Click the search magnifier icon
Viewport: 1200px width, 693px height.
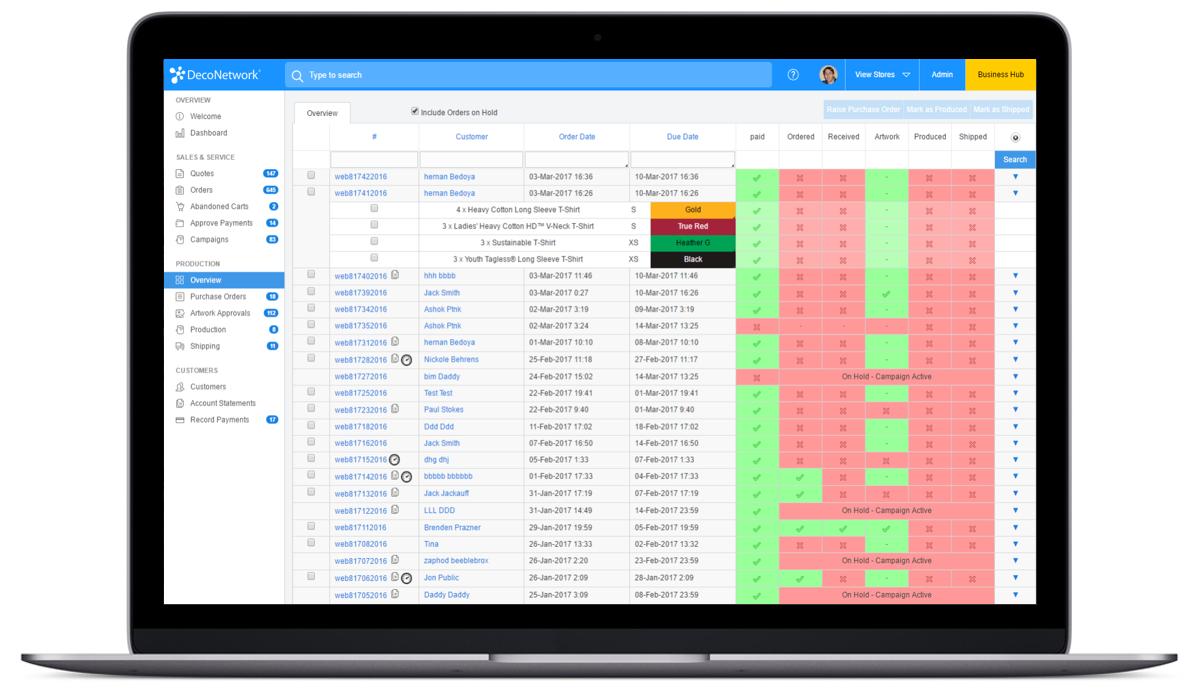[x=297, y=75]
